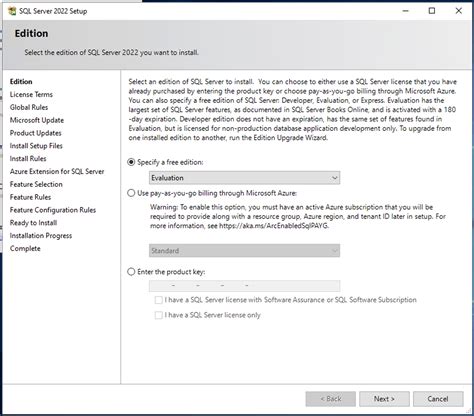Expand the Standard edition dropdown
474x416 pixels.
[x=244, y=251]
